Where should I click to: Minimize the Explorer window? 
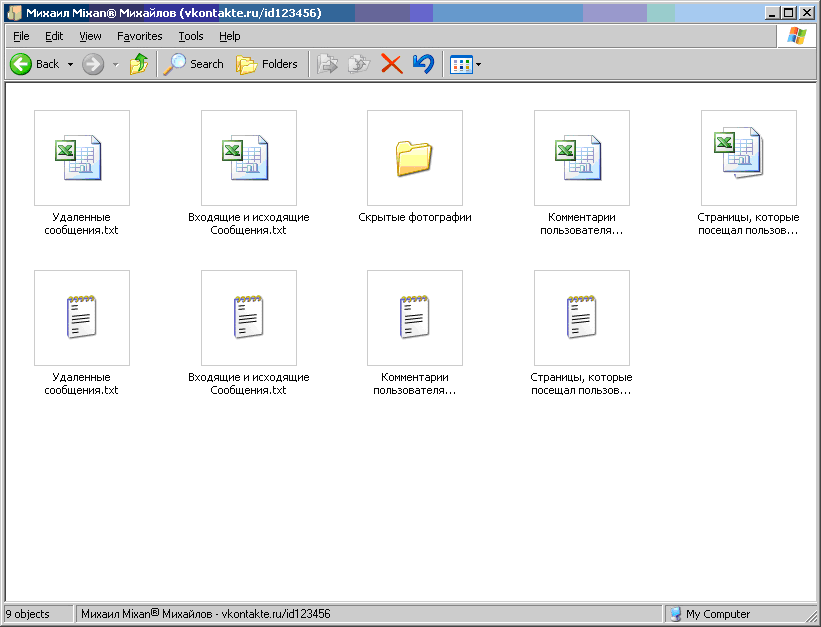point(772,13)
